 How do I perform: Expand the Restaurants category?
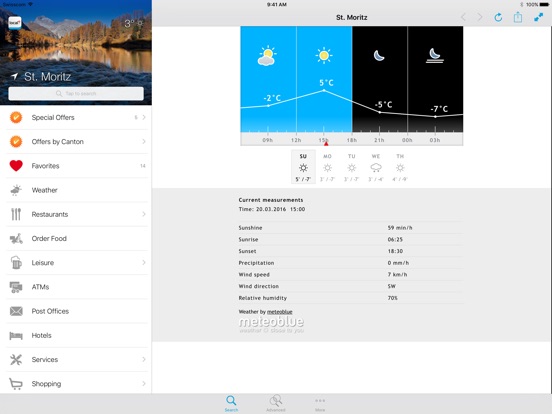click(x=76, y=214)
